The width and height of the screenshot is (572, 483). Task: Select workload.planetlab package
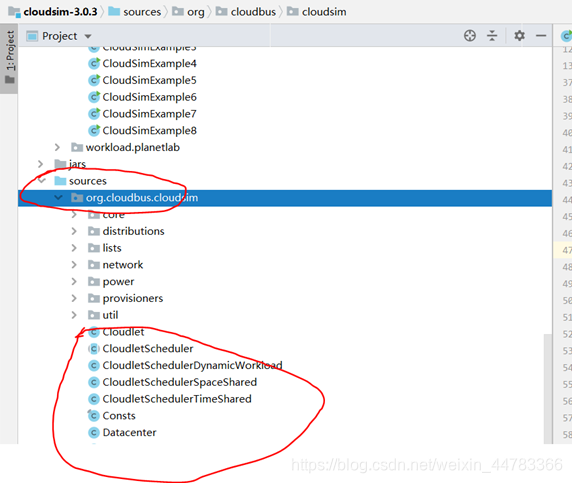[x=133, y=147]
